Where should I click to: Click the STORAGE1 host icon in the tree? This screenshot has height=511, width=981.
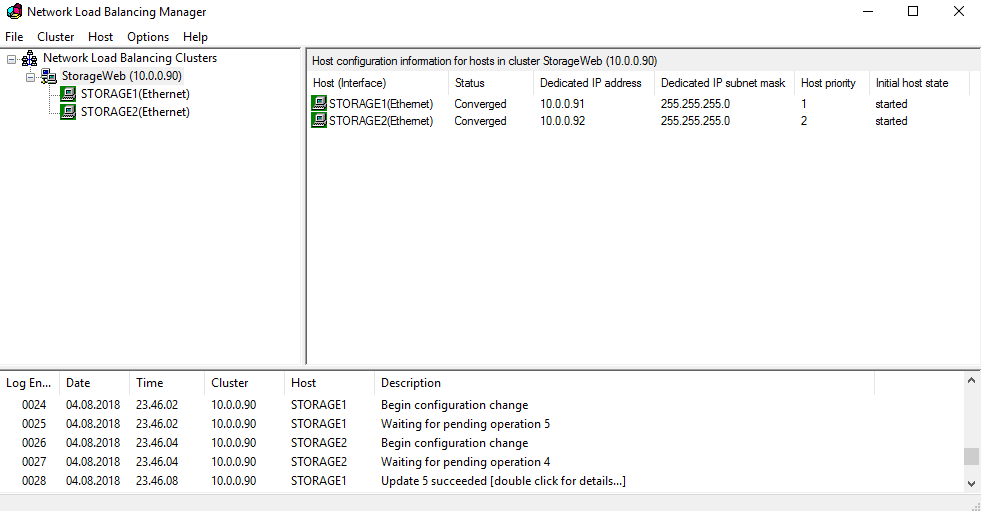point(68,94)
